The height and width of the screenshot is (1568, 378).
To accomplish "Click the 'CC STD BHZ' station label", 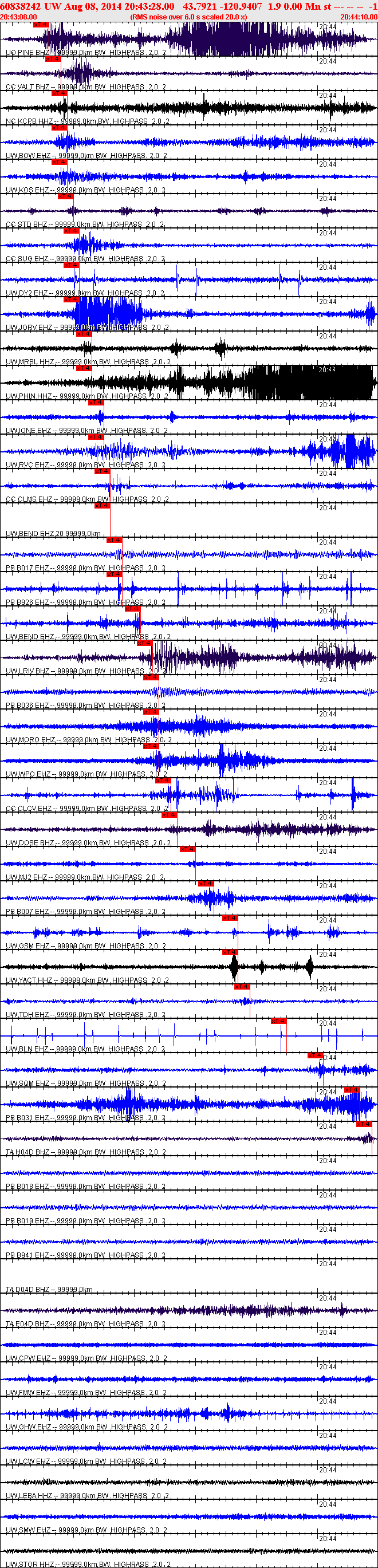I will click(x=27, y=224).
